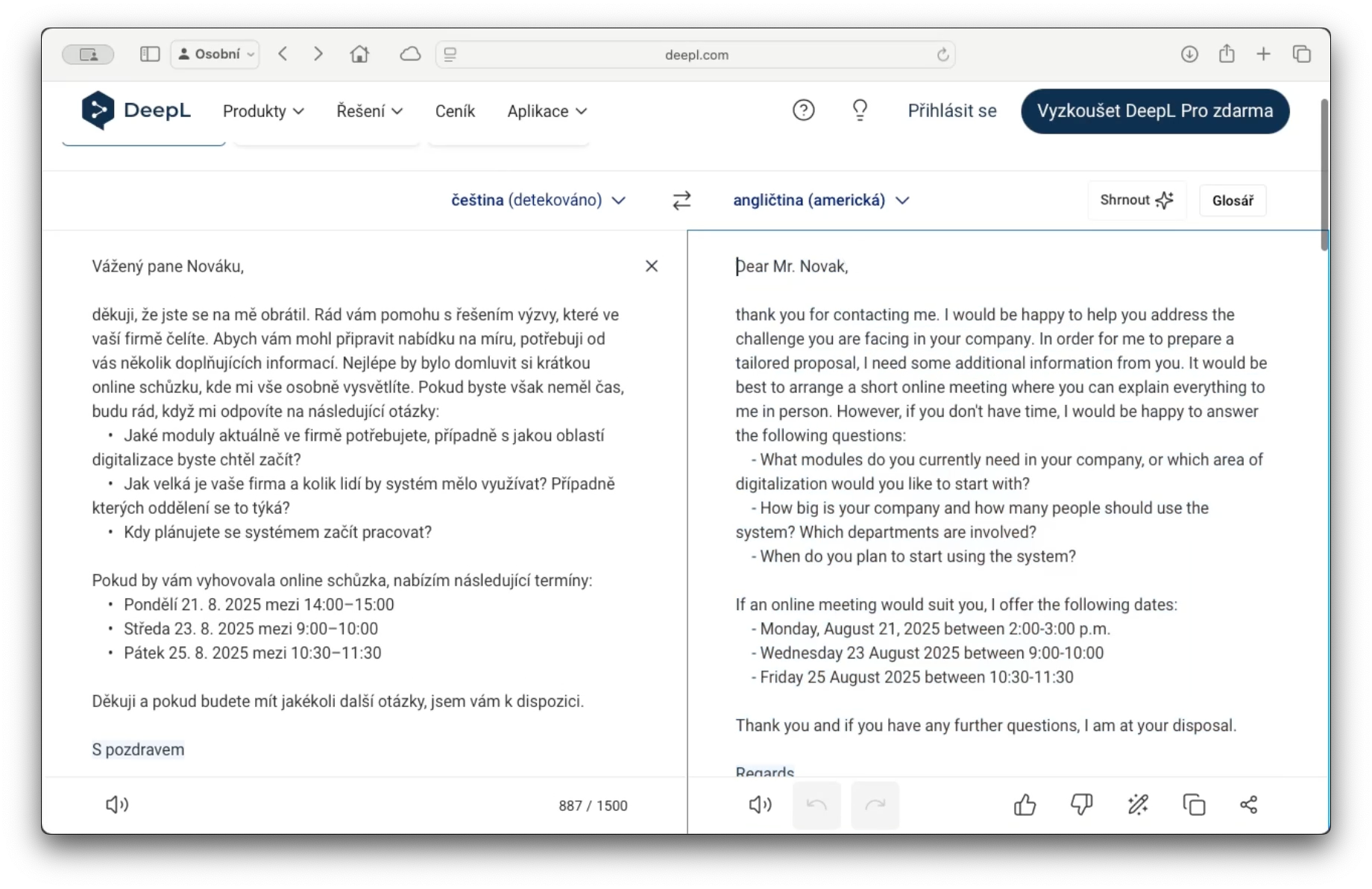Image resolution: width=1372 pixels, height=889 pixels.
Task: Expand the Řešení menu
Action: coord(370,111)
